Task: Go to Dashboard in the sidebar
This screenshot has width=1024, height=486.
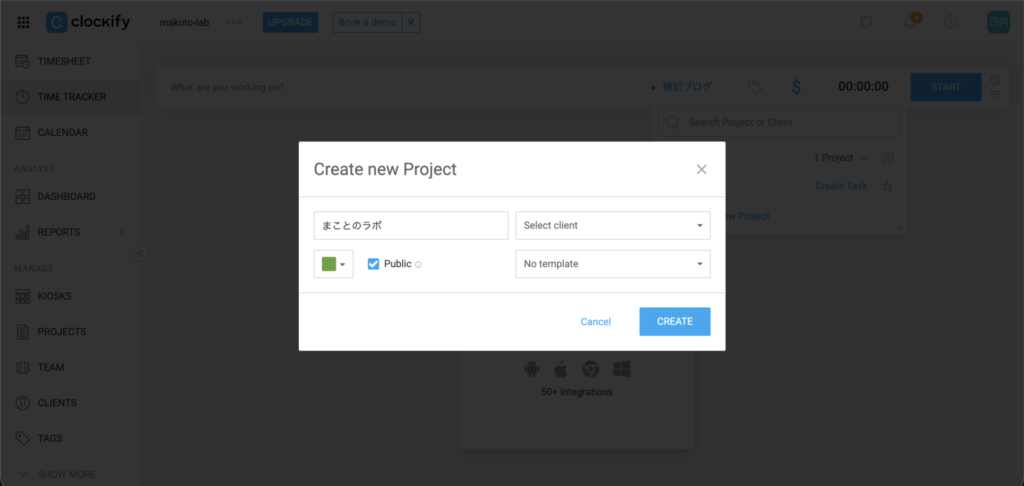Action: coord(66,197)
